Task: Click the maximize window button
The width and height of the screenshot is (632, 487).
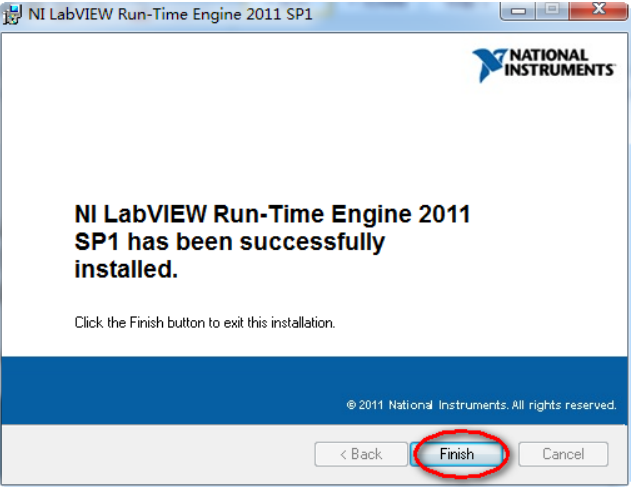Action: click(x=552, y=10)
